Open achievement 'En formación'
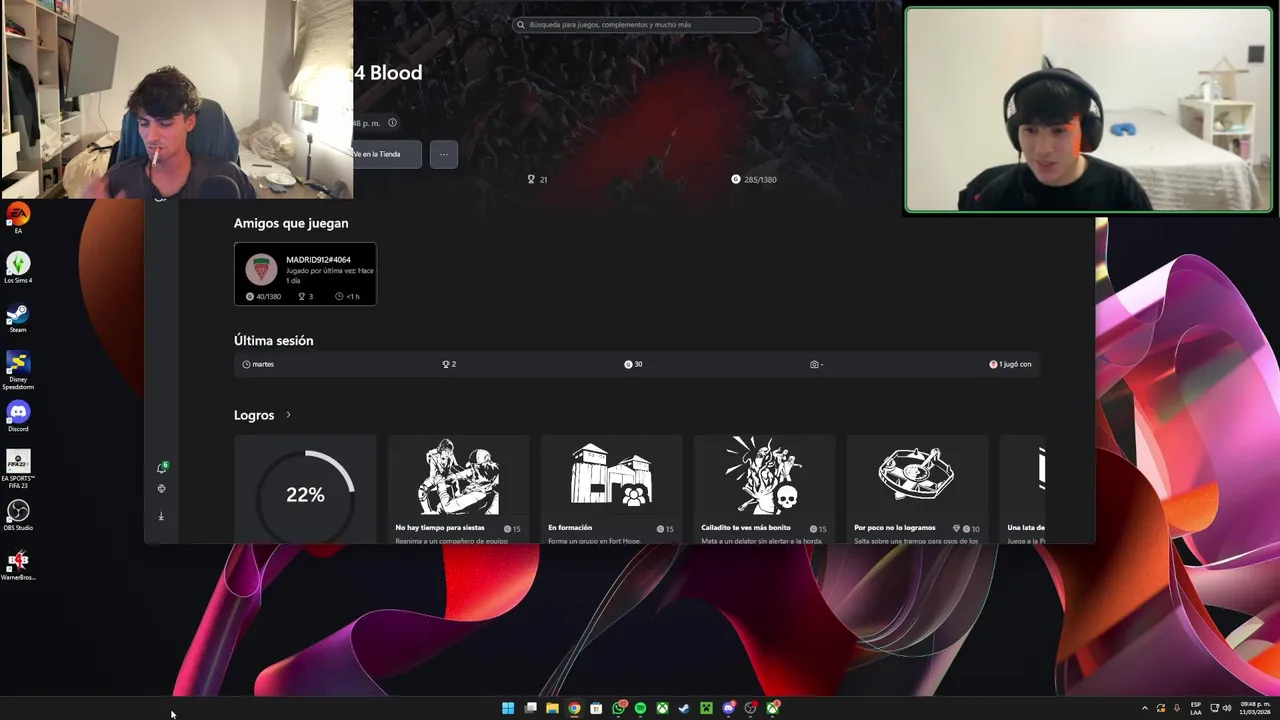The image size is (1280, 720). tap(611, 490)
